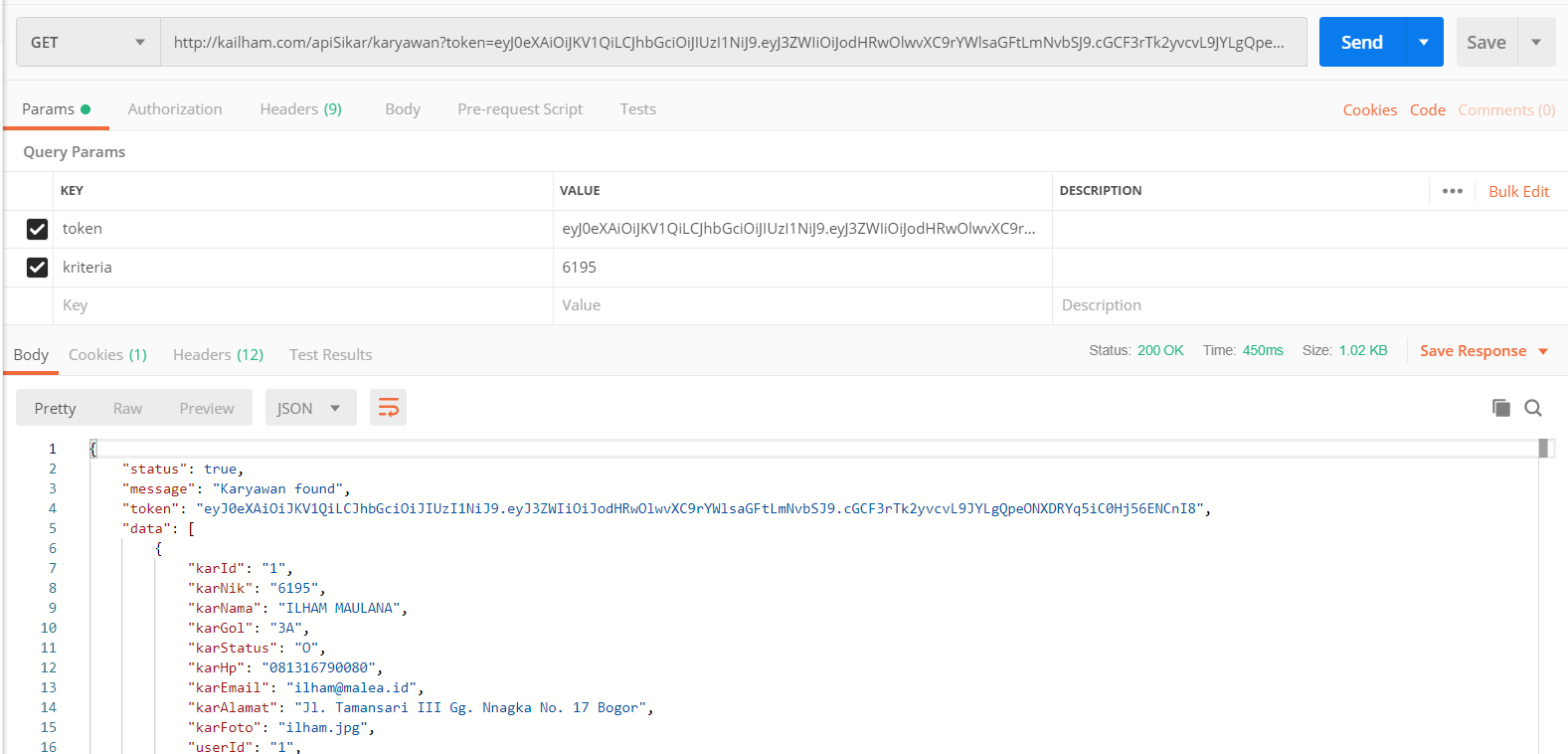Click the karGol "3A" value
This screenshot has height=754, width=1568.
(x=286, y=629)
